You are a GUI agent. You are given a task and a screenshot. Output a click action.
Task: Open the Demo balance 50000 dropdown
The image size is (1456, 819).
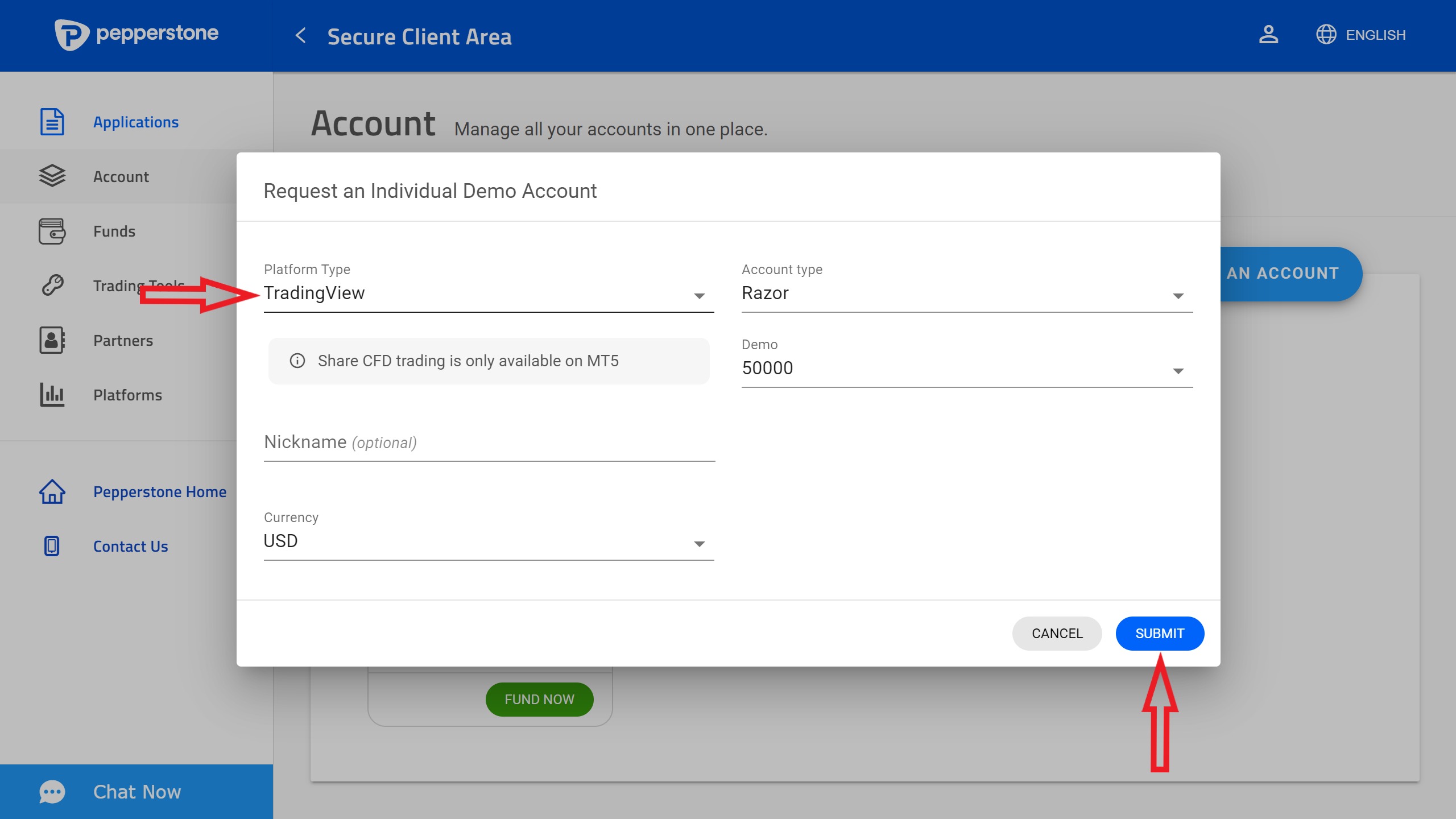click(966, 369)
